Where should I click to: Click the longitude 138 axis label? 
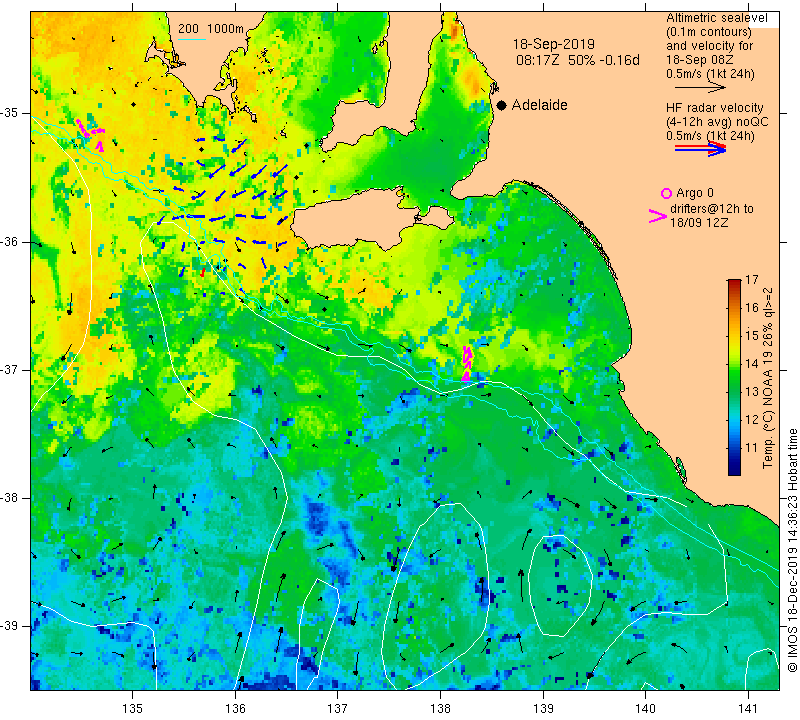(440, 709)
